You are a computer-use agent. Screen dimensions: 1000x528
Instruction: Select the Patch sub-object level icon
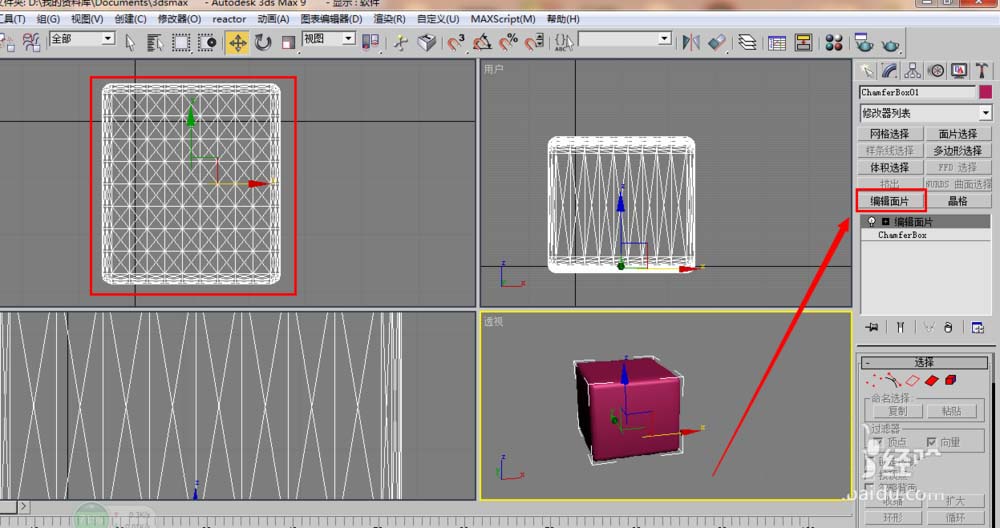click(931, 381)
